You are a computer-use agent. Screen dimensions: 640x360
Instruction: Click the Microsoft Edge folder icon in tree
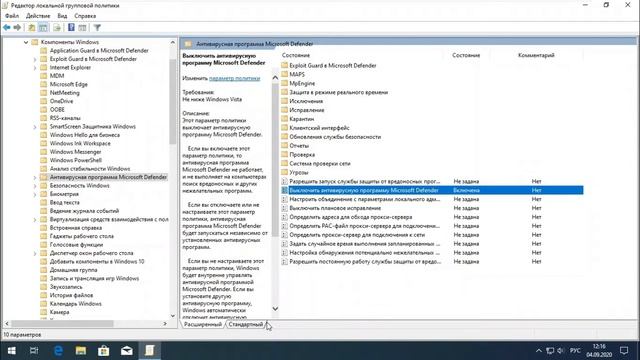pyautogui.click(x=44, y=84)
